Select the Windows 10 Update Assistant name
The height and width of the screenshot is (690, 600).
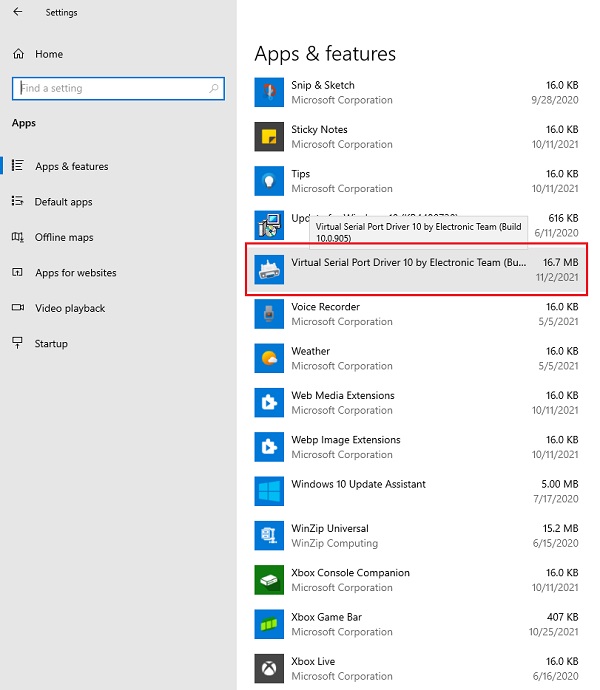tap(358, 484)
